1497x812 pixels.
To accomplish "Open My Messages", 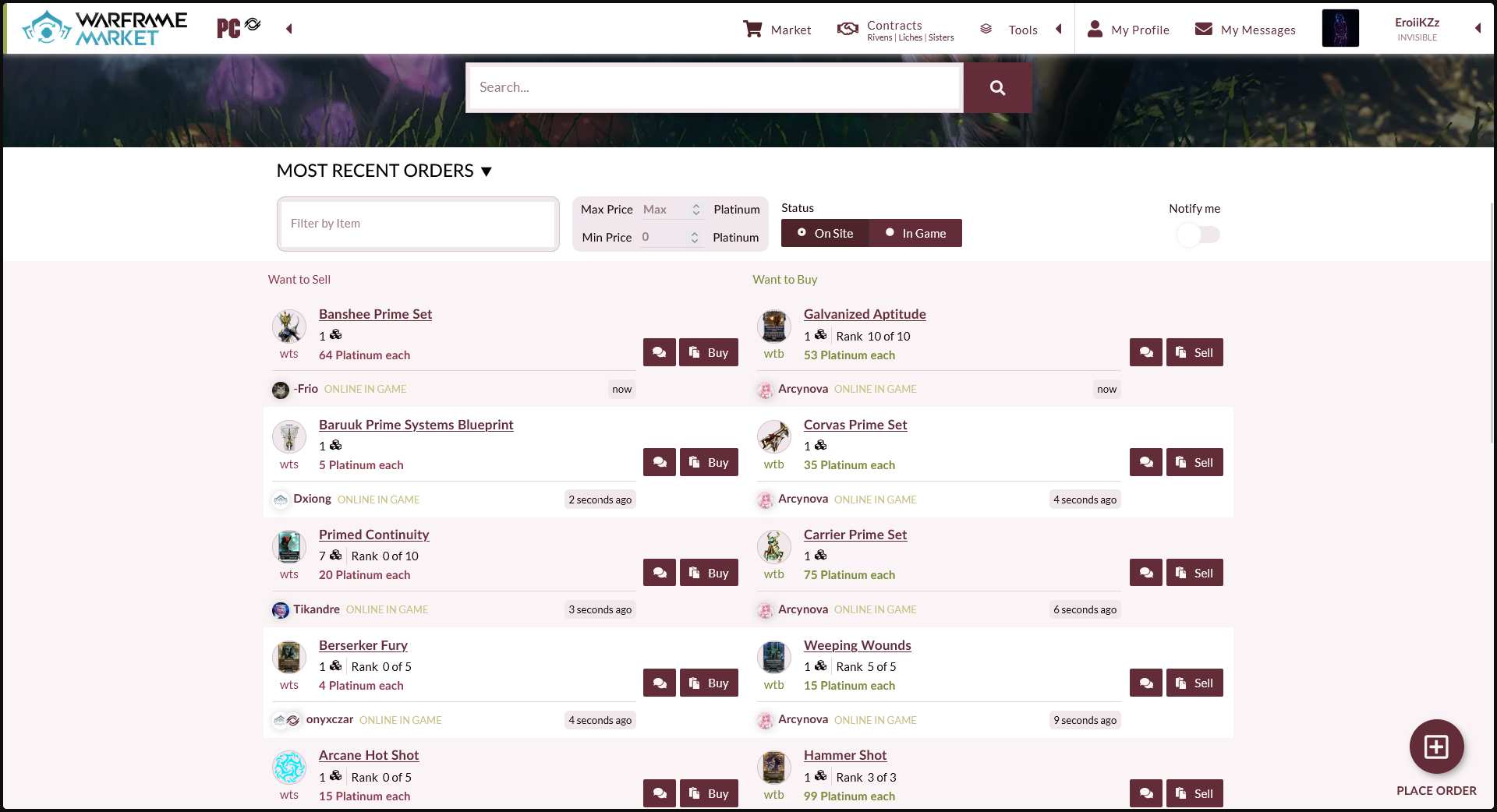I will click(x=1245, y=30).
